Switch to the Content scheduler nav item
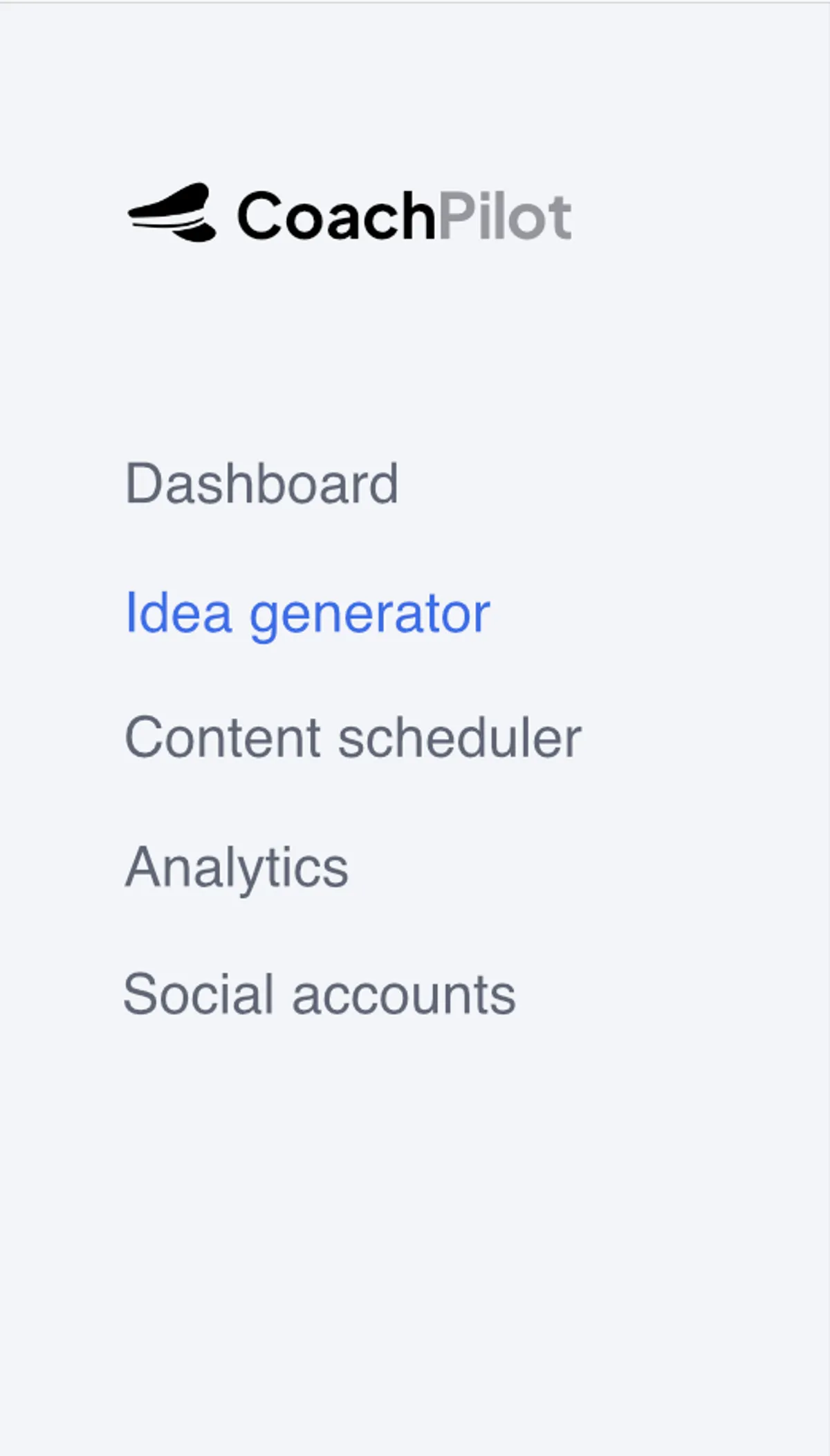This screenshot has height=1456, width=830. point(353,738)
